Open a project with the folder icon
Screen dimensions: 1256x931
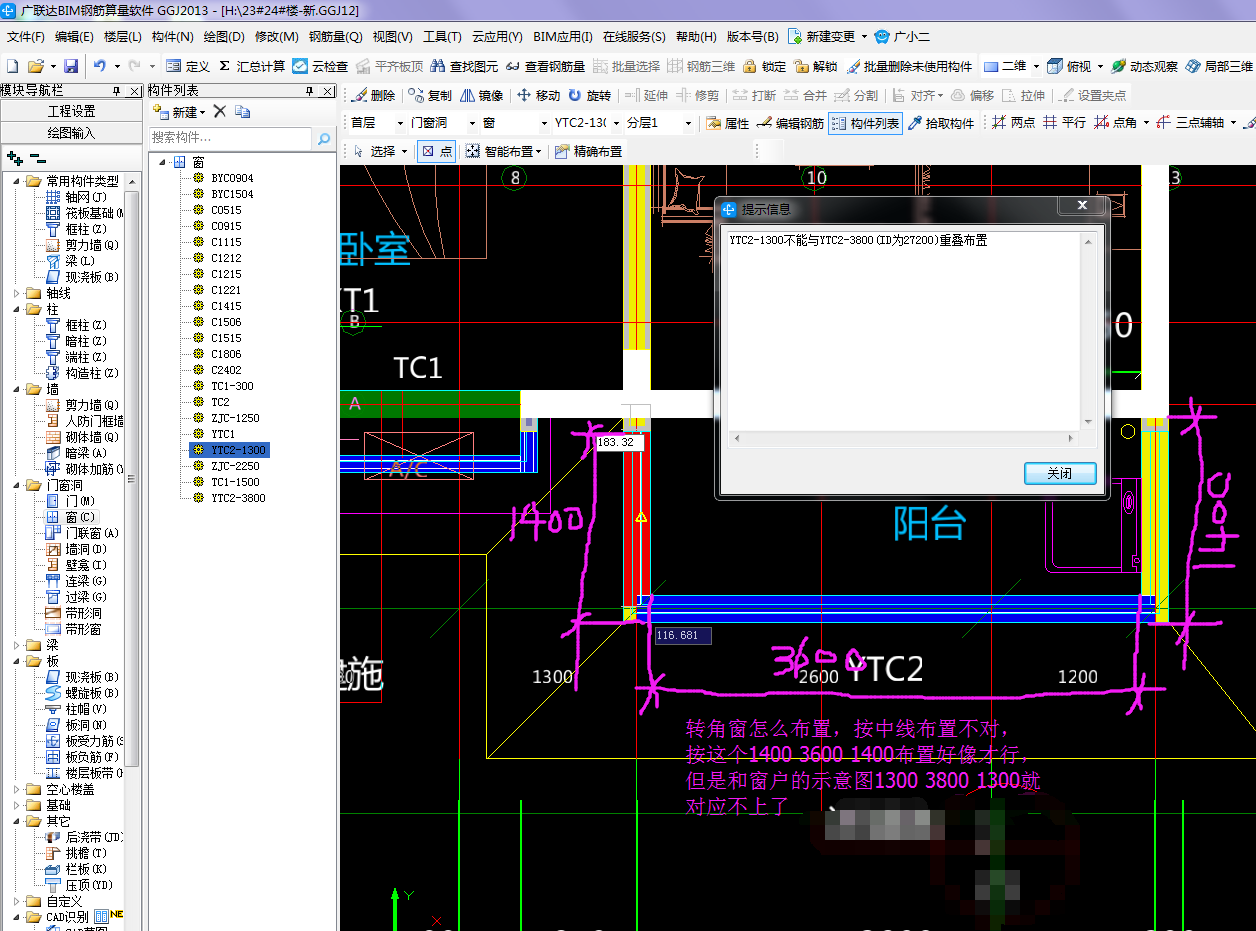35,66
